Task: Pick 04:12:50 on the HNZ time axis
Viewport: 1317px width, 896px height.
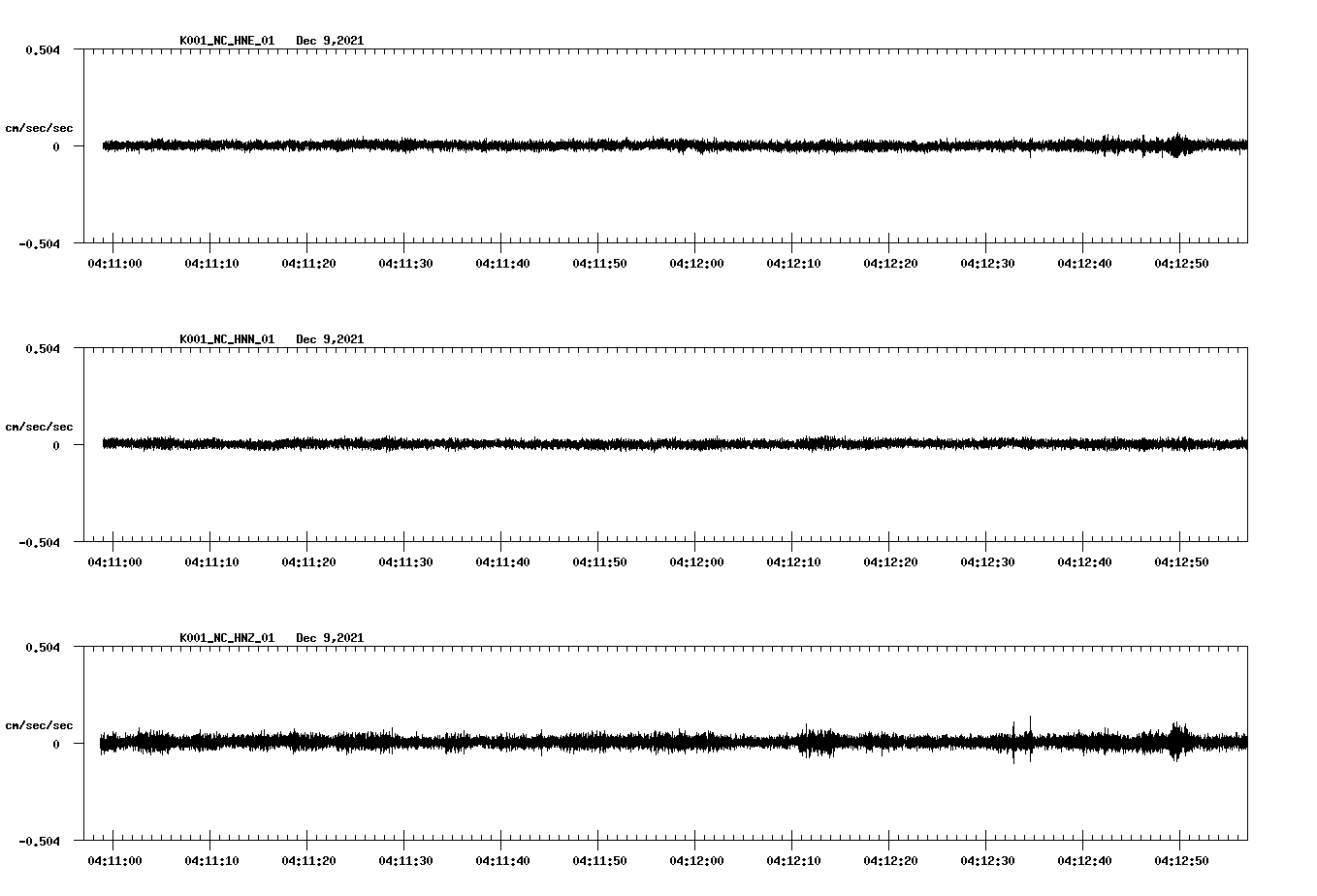Action: click(x=1181, y=861)
